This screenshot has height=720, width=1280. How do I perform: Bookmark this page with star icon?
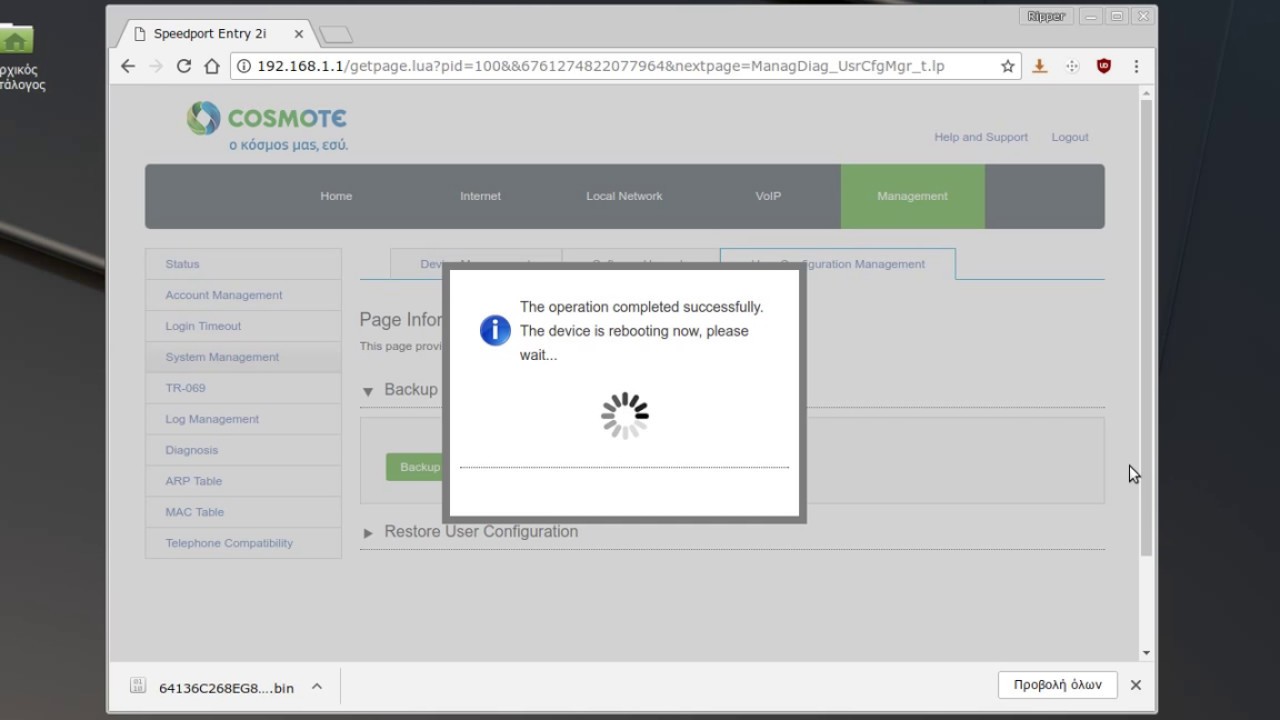pos(1007,66)
